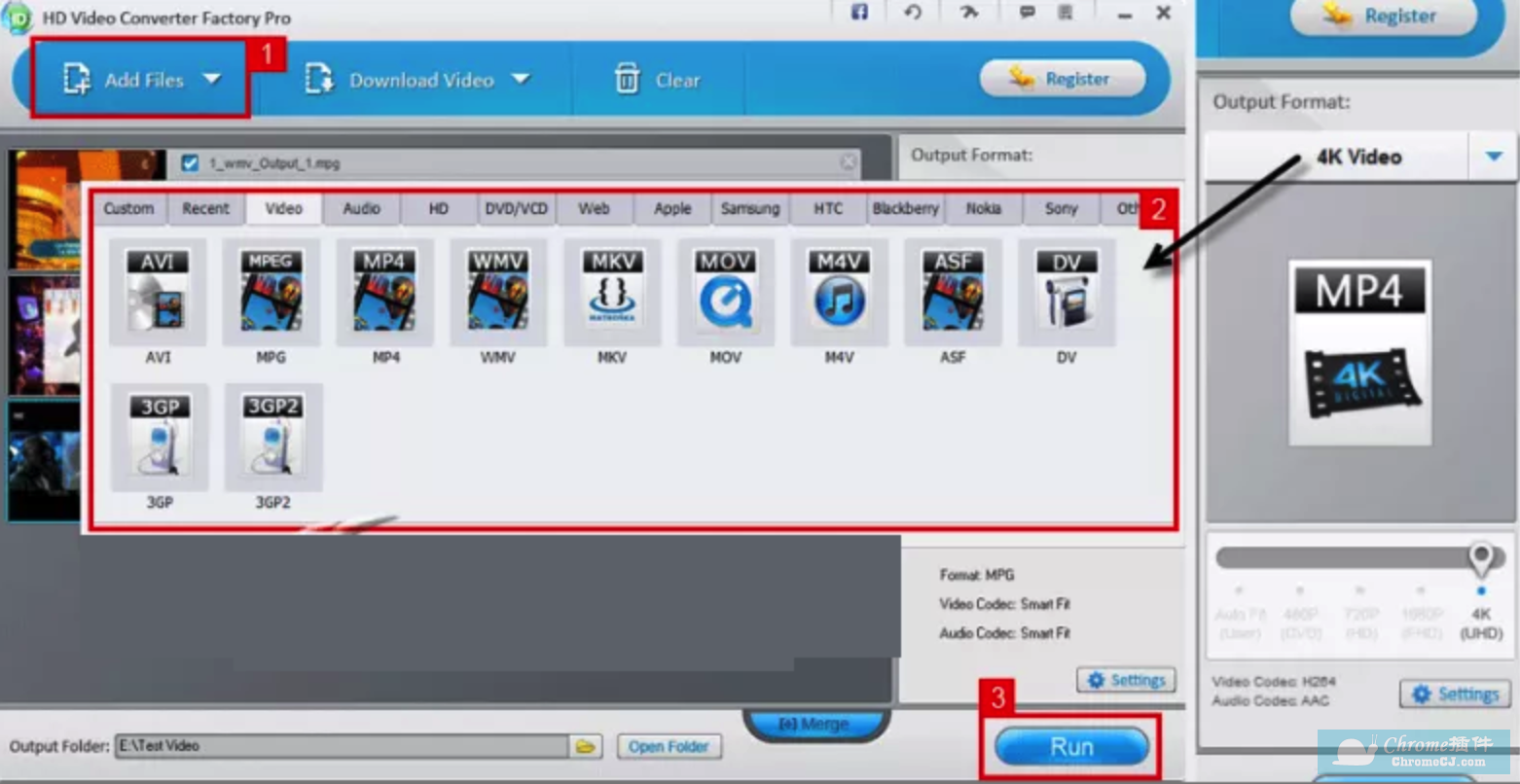The width and height of the screenshot is (1520, 784).
Task: Switch to the Custom tab
Action: 128,208
